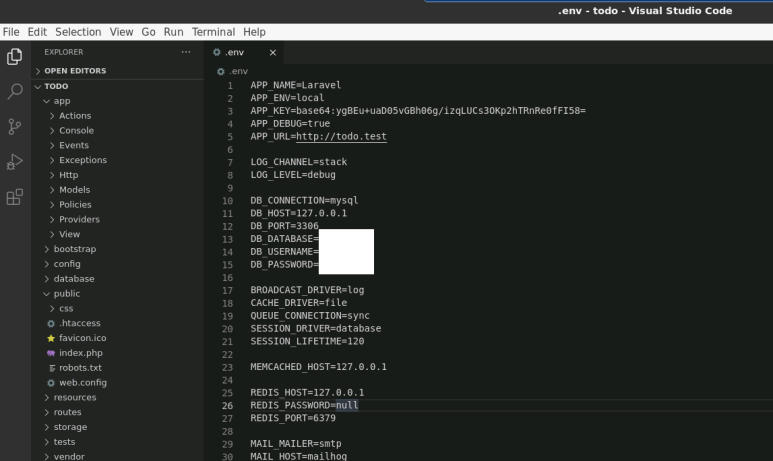Click the EXPLORER panel header title
Image resolution: width=773 pixels, height=461 pixels.
pos(64,52)
